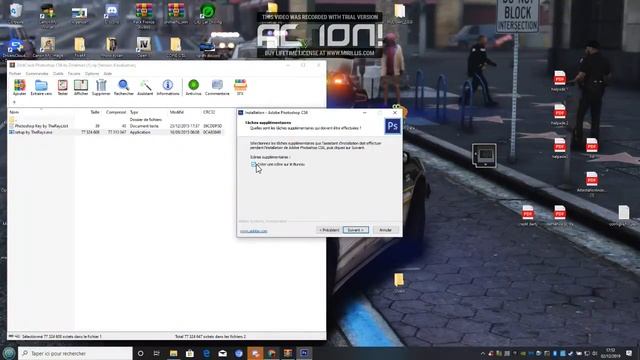Viewport: 640px width, 360px height.
Task: Click the Photoshop installer taskbar icon
Action: point(304,353)
